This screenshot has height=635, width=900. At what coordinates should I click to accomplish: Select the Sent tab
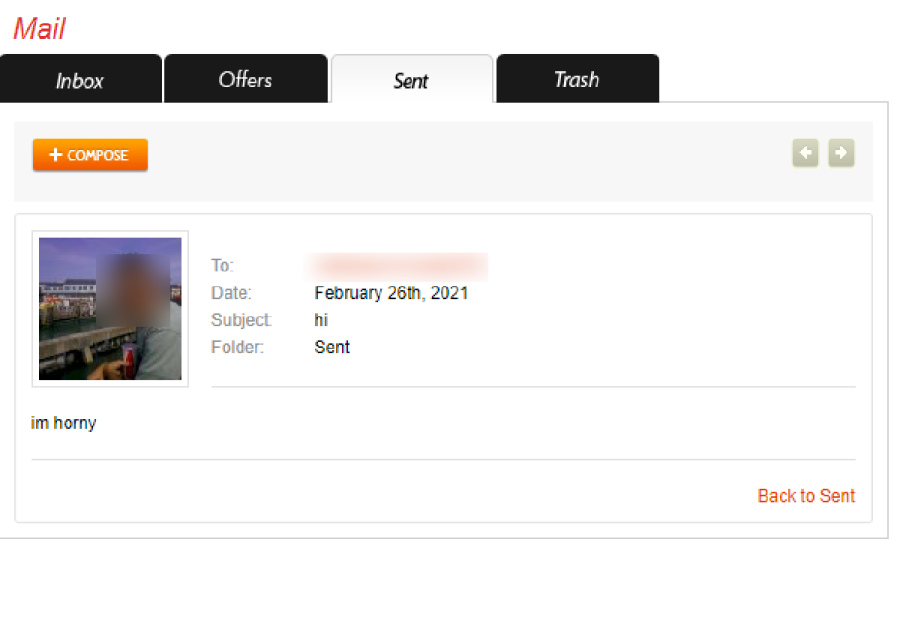click(412, 79)
